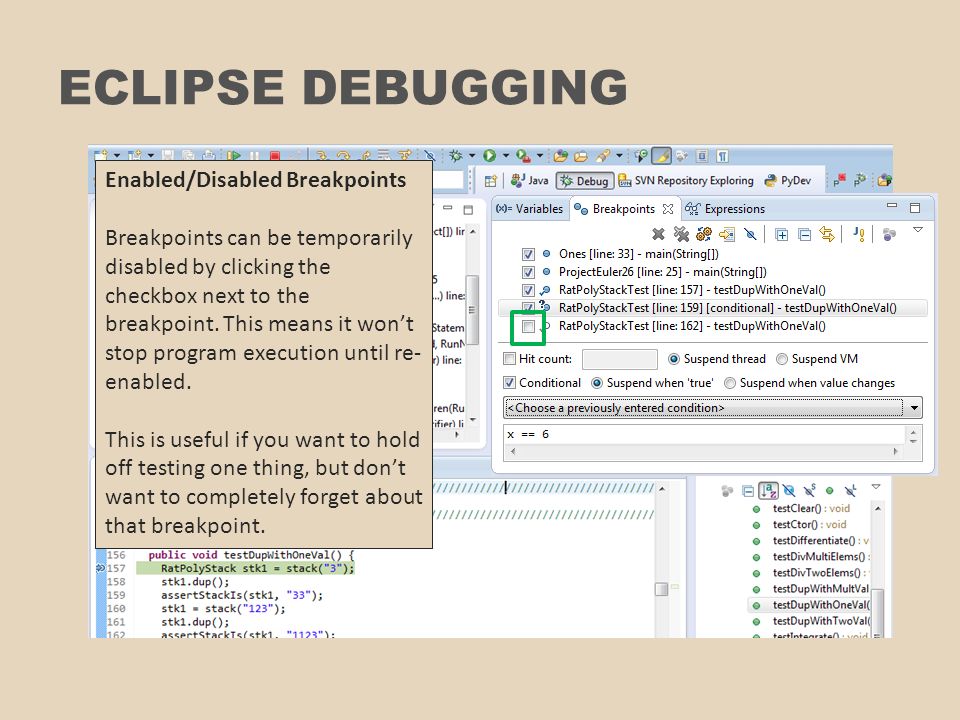Click Hide Fields icon in Outline toolbar

(x=789, y=490)
